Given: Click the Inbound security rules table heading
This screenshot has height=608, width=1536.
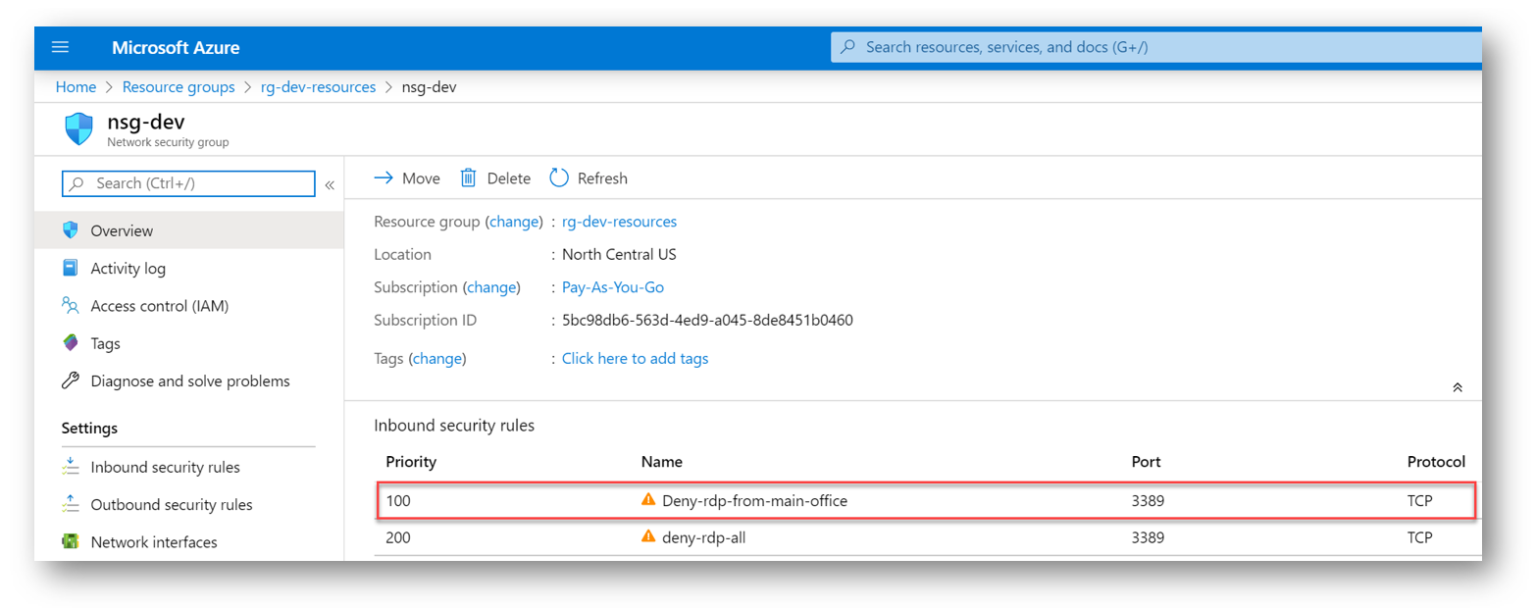Looking at the screenshot, I should pyautogui.click(x=454, y=425).
